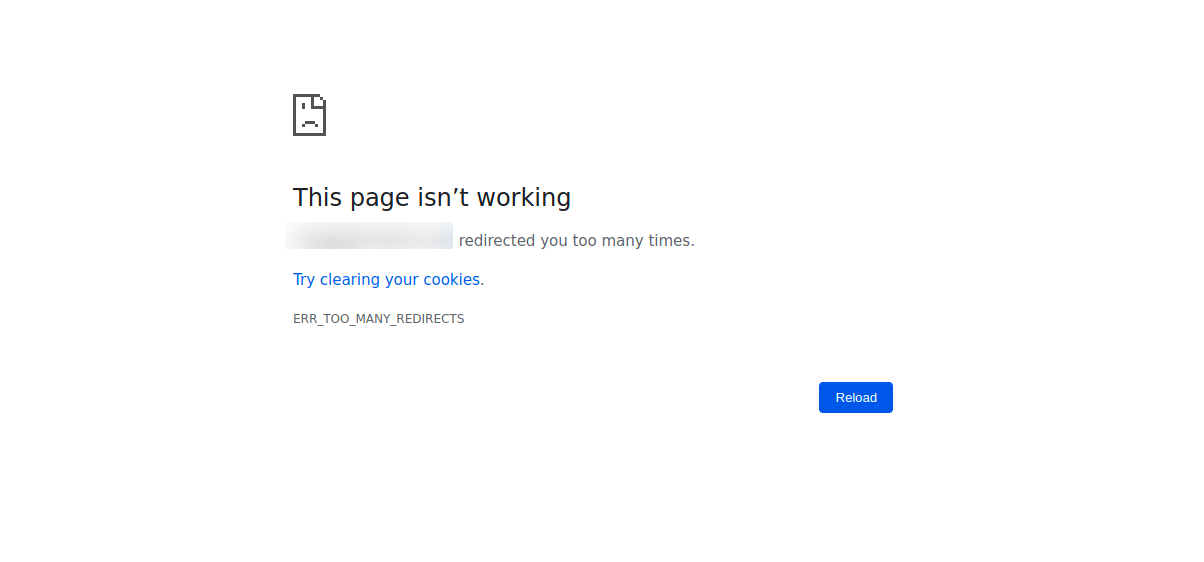The width and height of the screenshot is (1204, 562).
Task: Click the word 'clearing' in the link
Action: tap(350, 280)
